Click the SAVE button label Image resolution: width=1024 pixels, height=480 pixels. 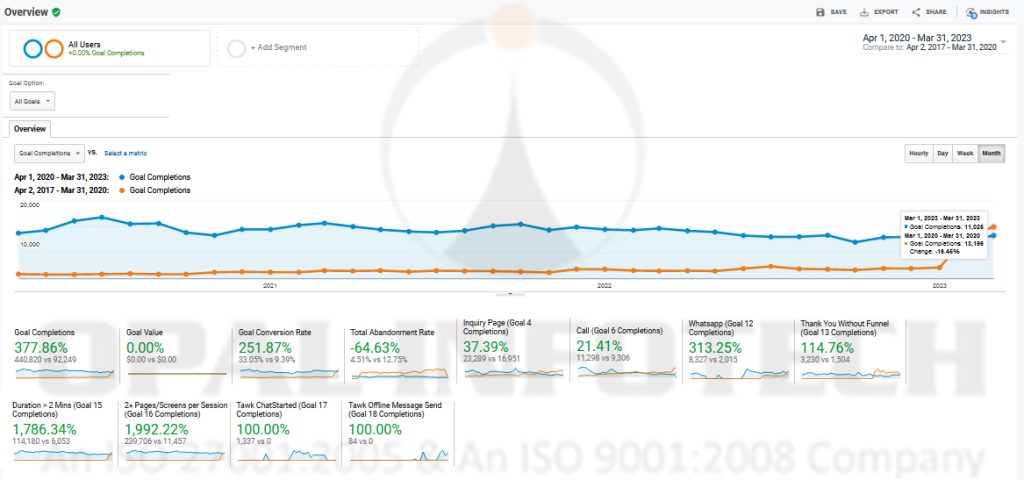coord(839,12)
